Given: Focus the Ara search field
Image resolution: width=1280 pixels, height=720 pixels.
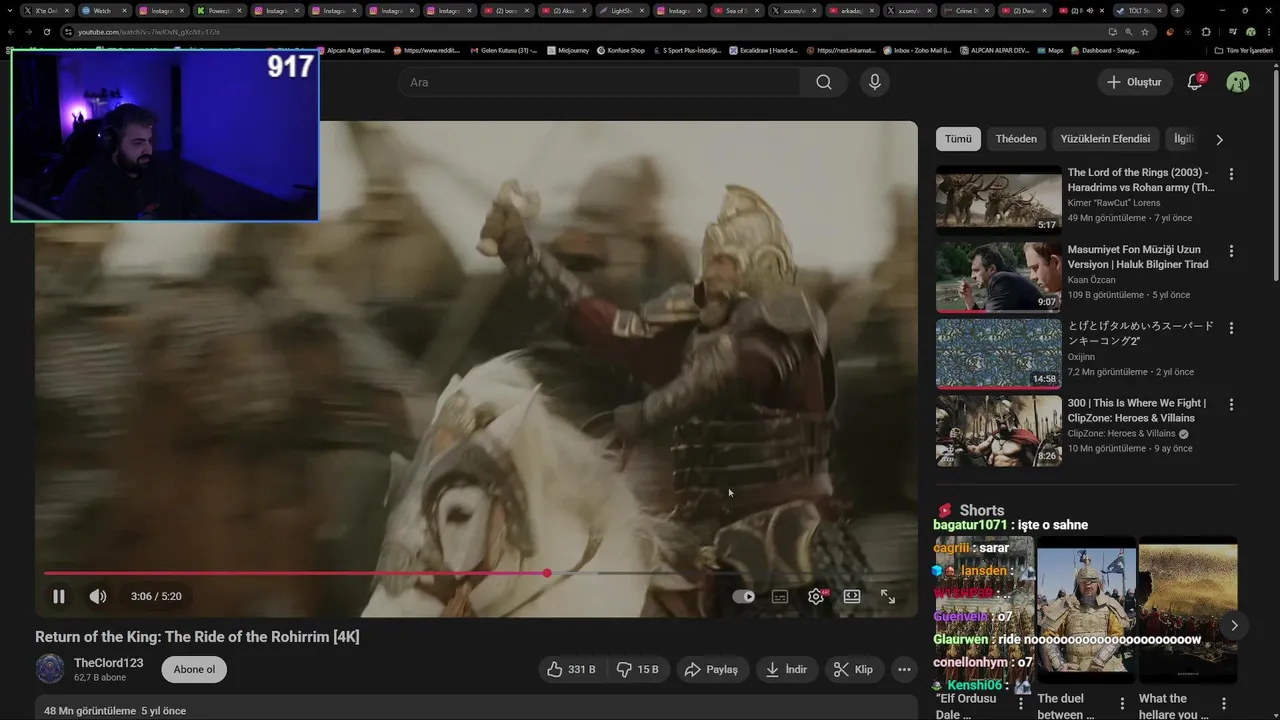Looking at the screenshot, I should click(x=600, y=82).
